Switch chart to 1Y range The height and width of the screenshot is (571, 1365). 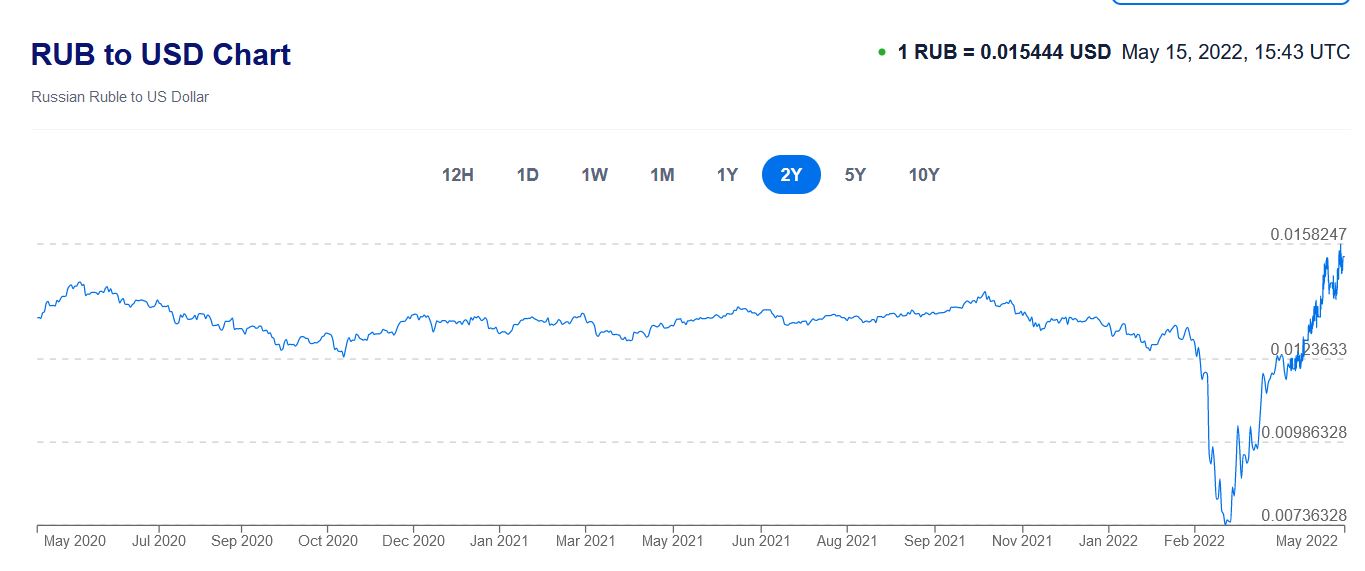[727, 175]
